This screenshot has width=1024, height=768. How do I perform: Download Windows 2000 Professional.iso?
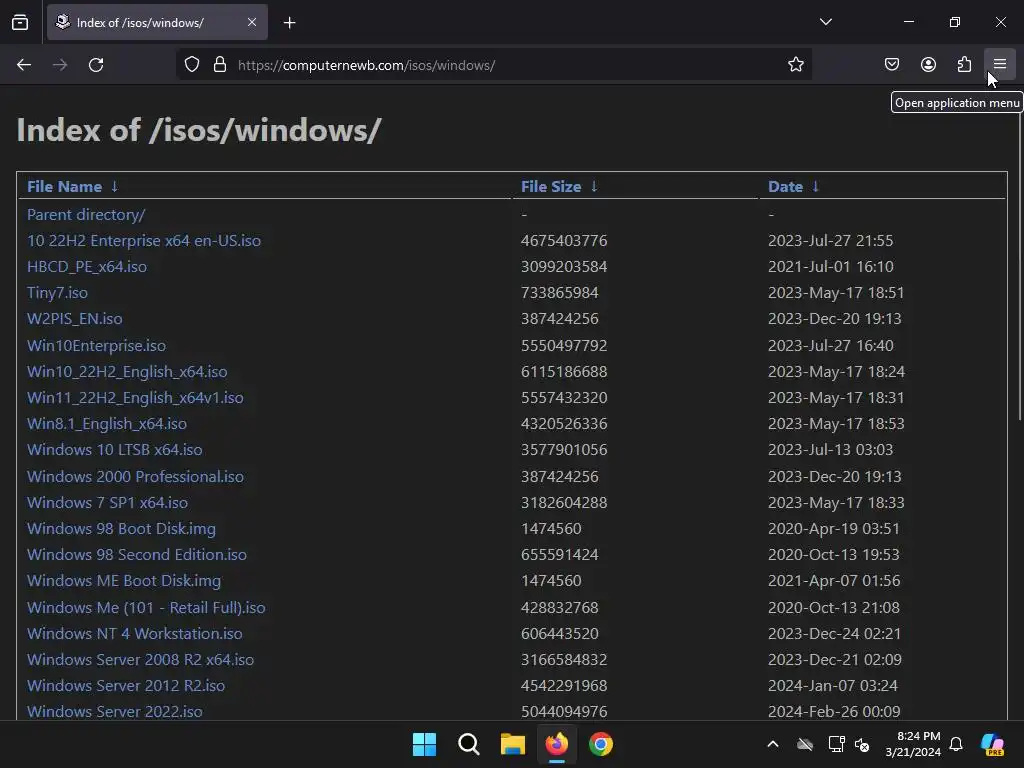click(x=135, y=476)
